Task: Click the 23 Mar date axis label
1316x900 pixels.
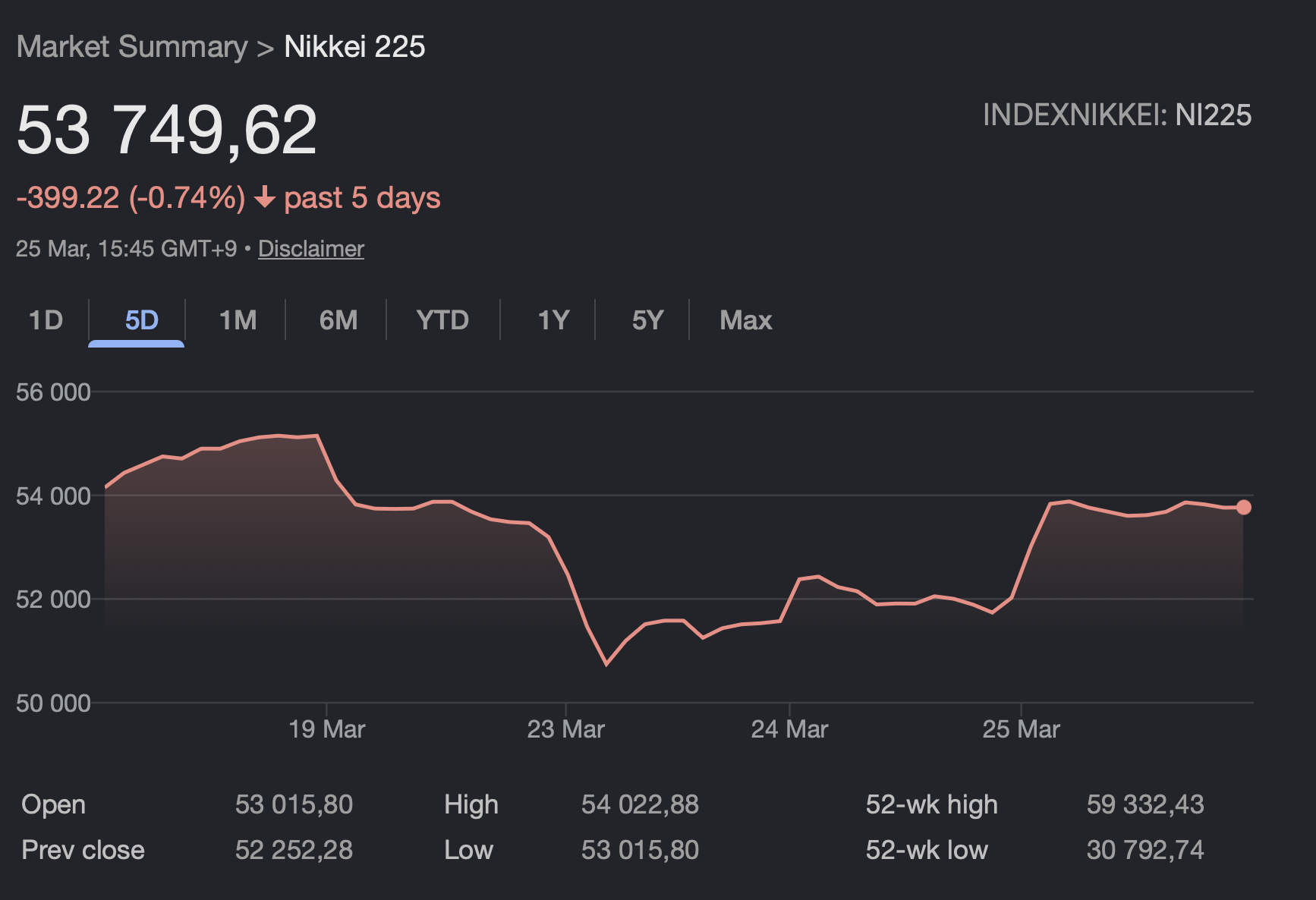Action: pos(565,729)
